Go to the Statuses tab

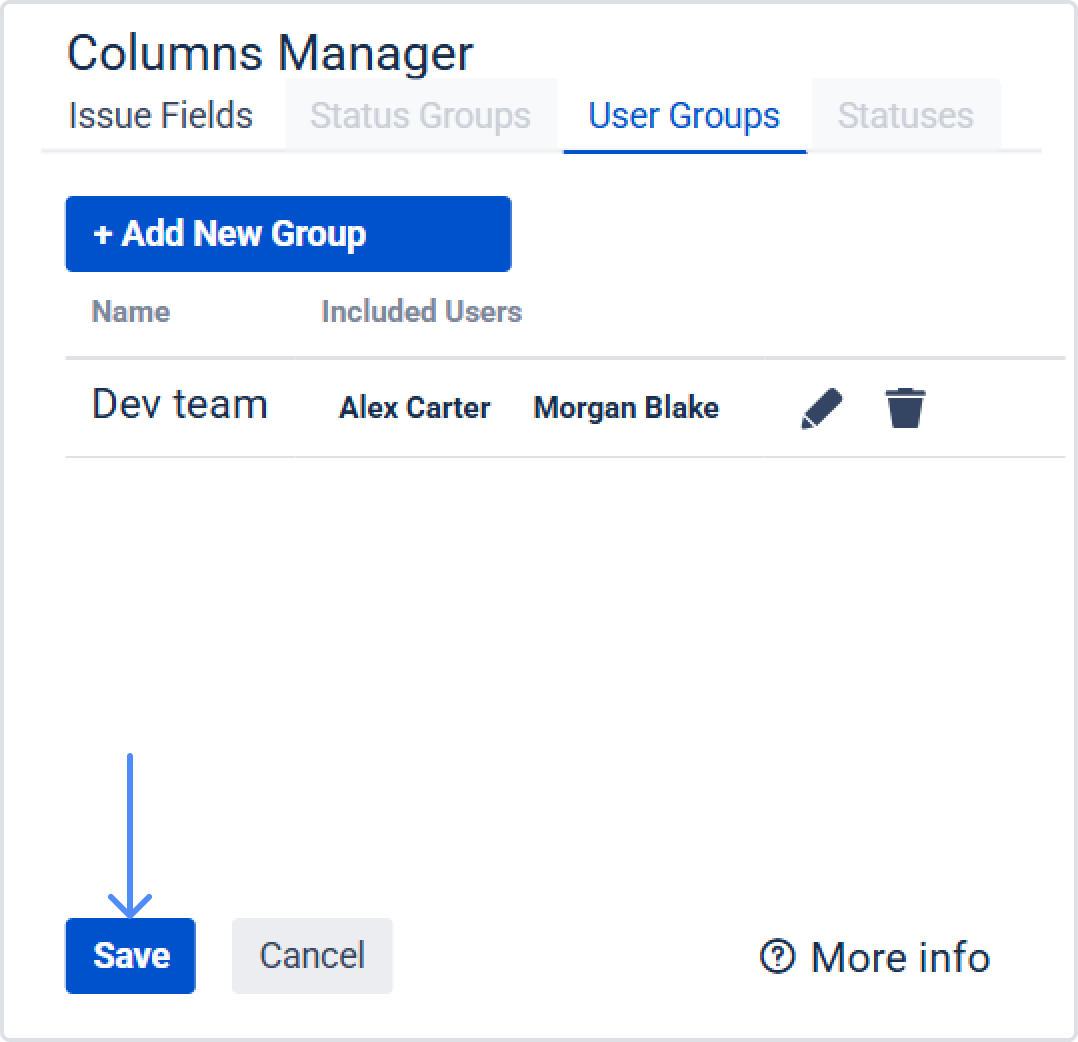(x=905, y=116)
